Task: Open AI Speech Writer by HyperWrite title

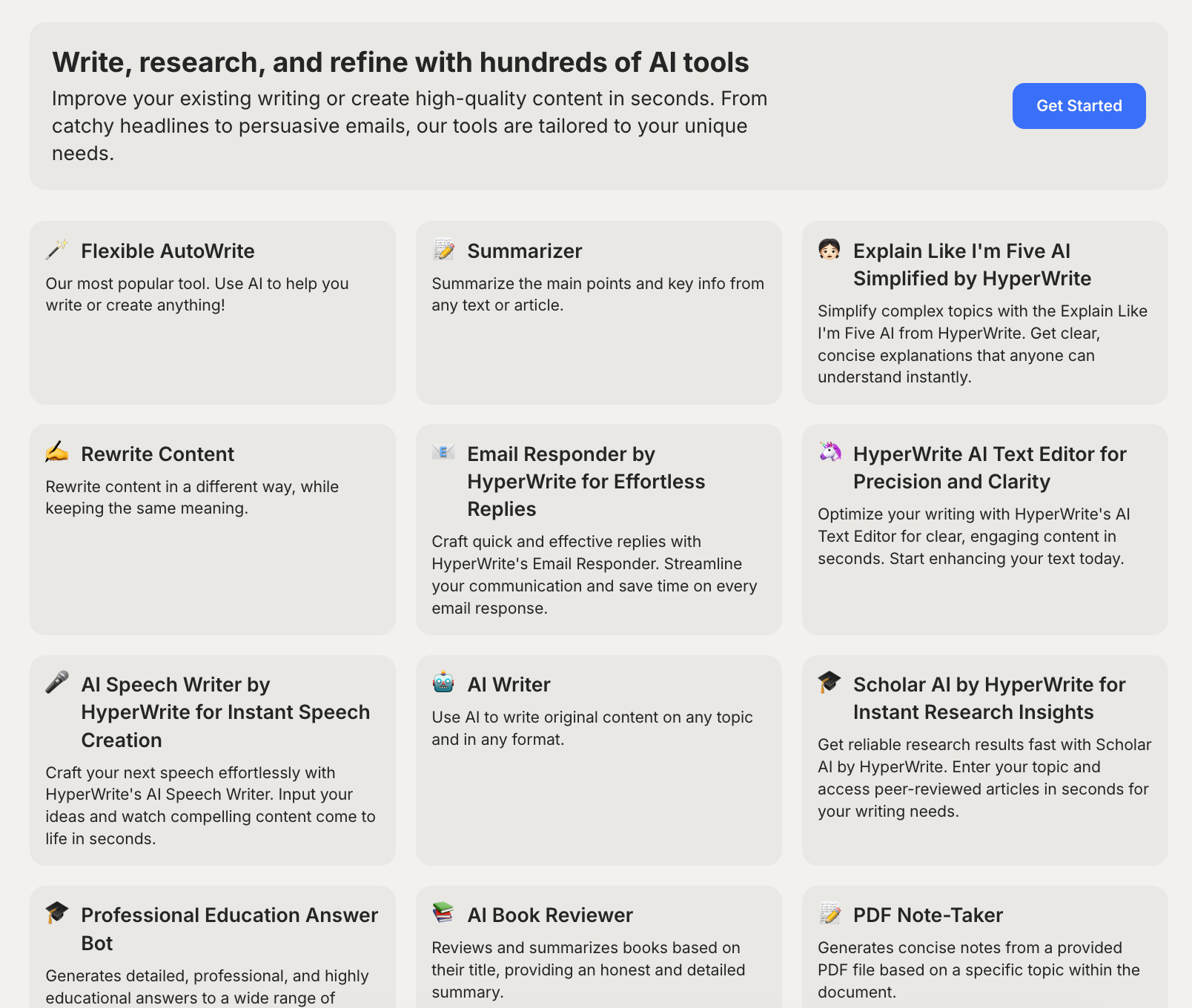Action: point(225,712)
